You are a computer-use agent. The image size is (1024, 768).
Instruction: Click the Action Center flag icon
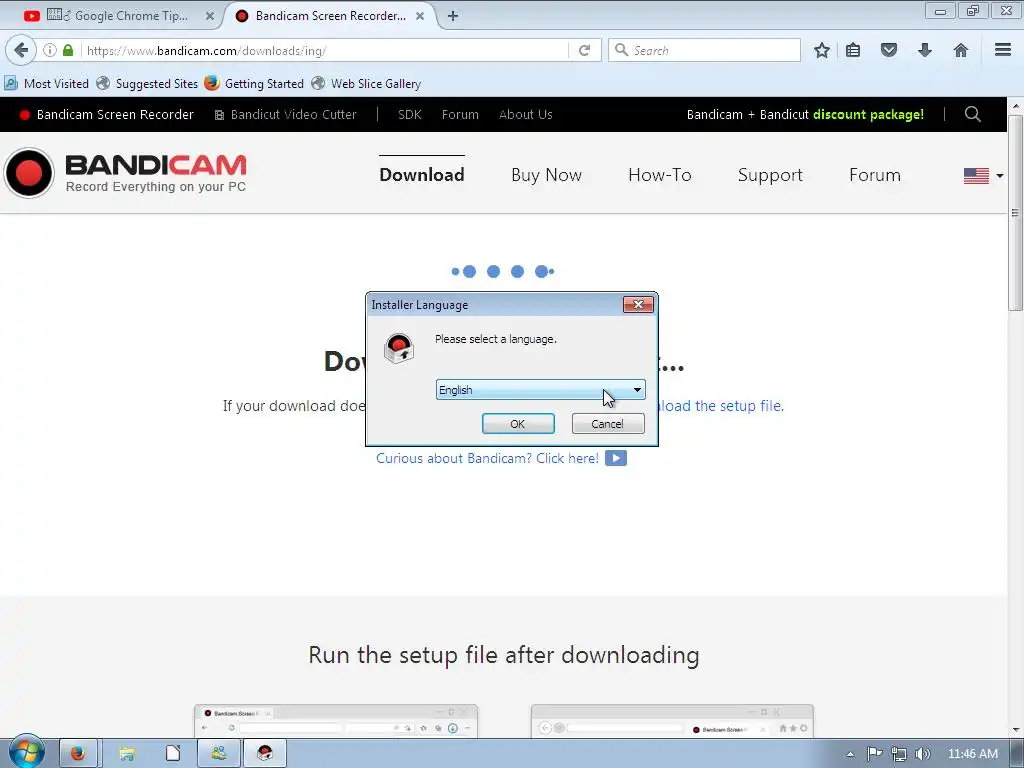pyautogui.click(x=874, y=754)
